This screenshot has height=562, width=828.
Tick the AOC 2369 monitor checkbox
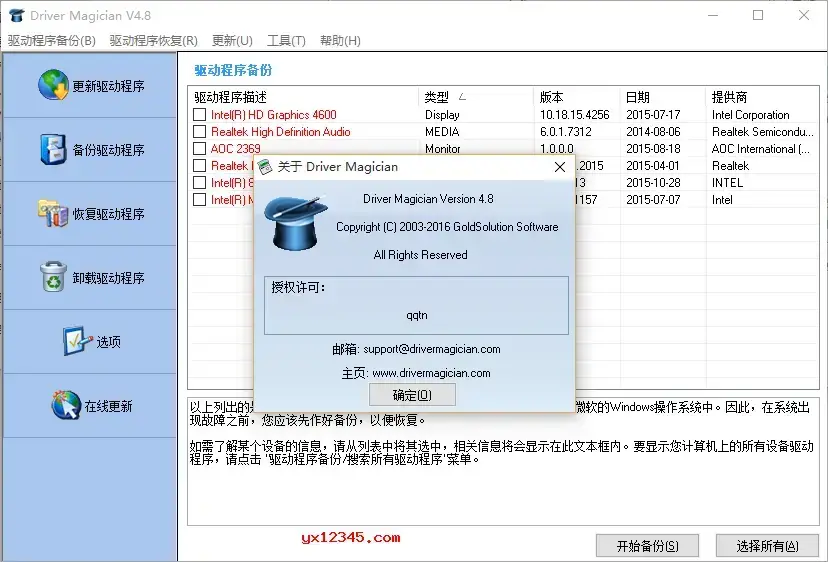coord(200,148)
